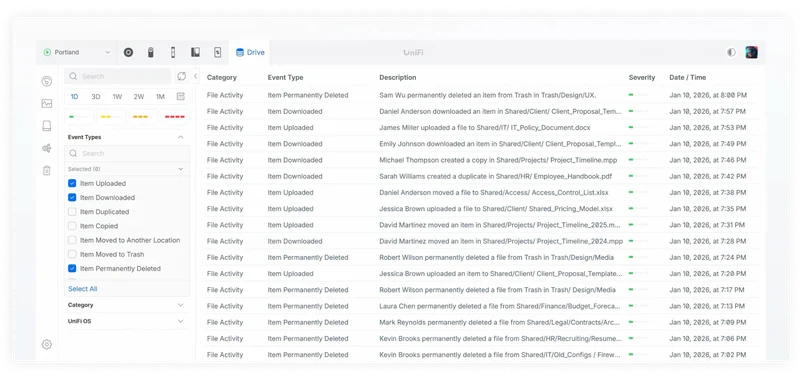800x373 pixels.
Task: Open the third app icon, a slim door reader
Action: (x=173, y=52)
